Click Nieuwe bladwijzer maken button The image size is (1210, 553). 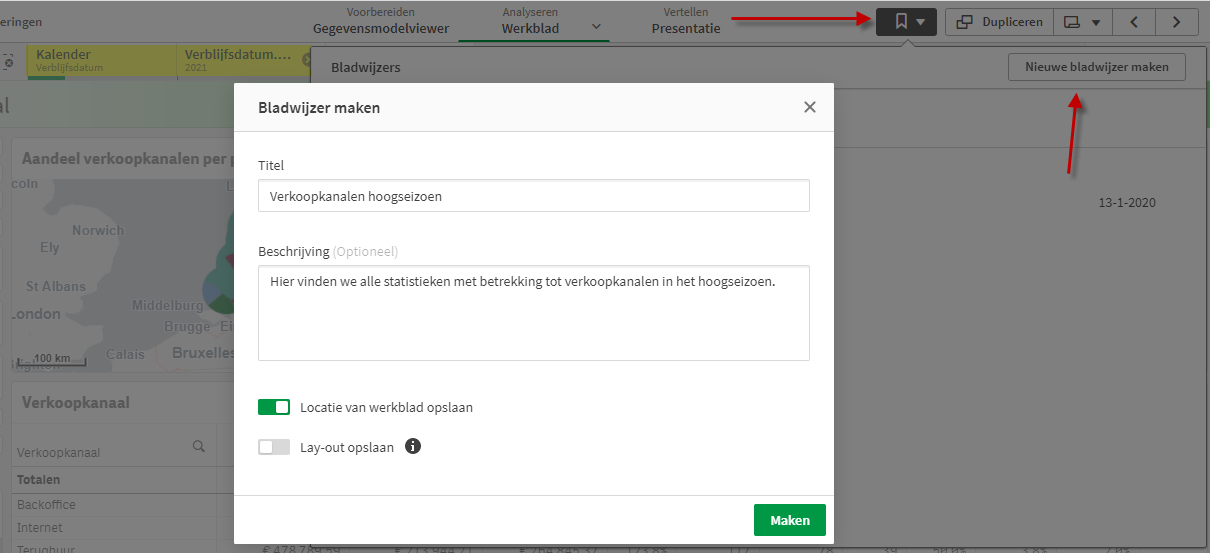click(1097, 67)
